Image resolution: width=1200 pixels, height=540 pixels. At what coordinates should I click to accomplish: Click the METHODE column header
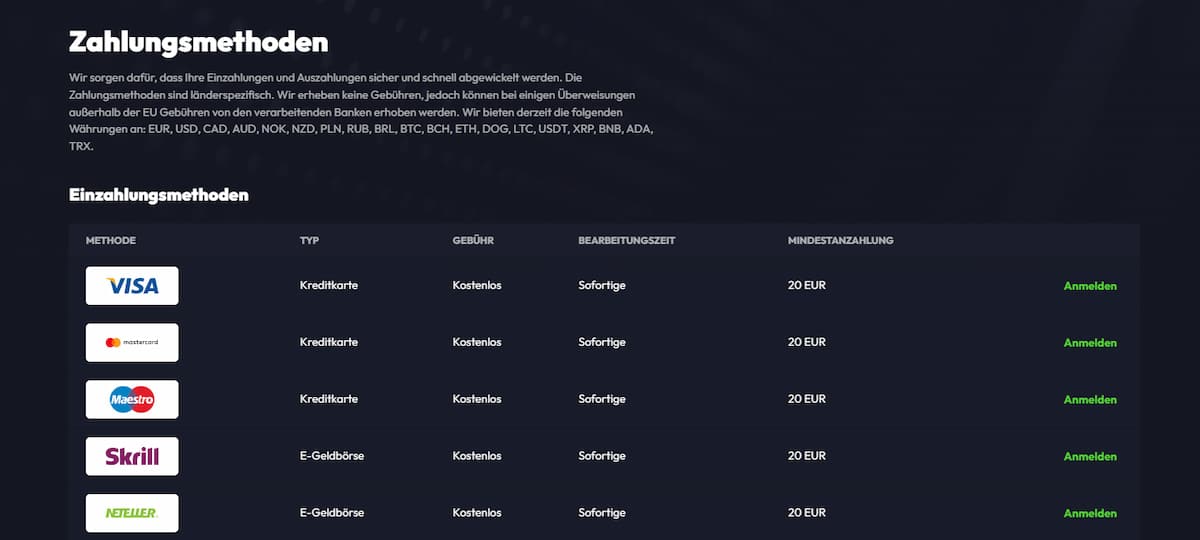pos(111,241)
